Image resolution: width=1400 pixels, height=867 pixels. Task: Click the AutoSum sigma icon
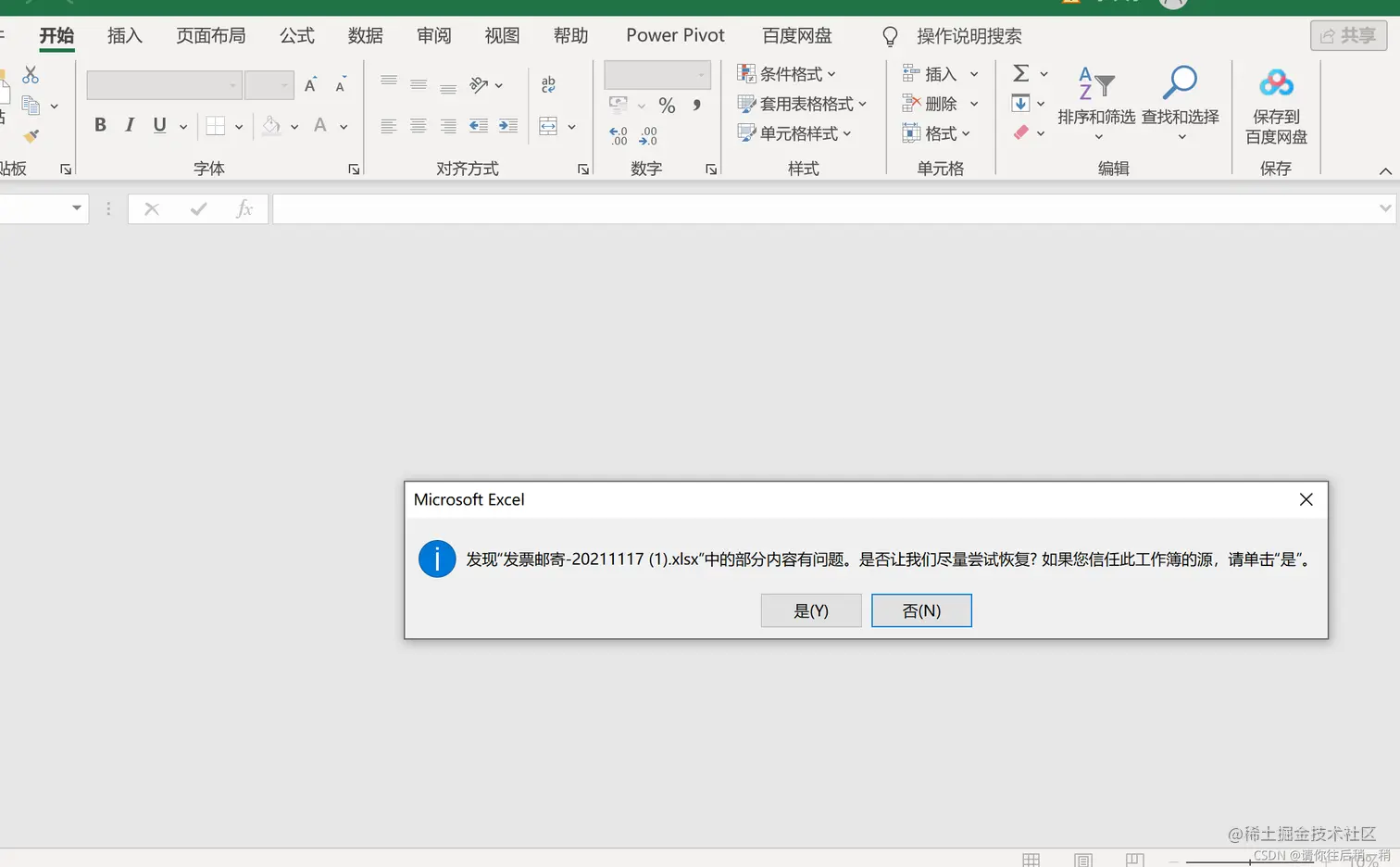coord(1021,73)
